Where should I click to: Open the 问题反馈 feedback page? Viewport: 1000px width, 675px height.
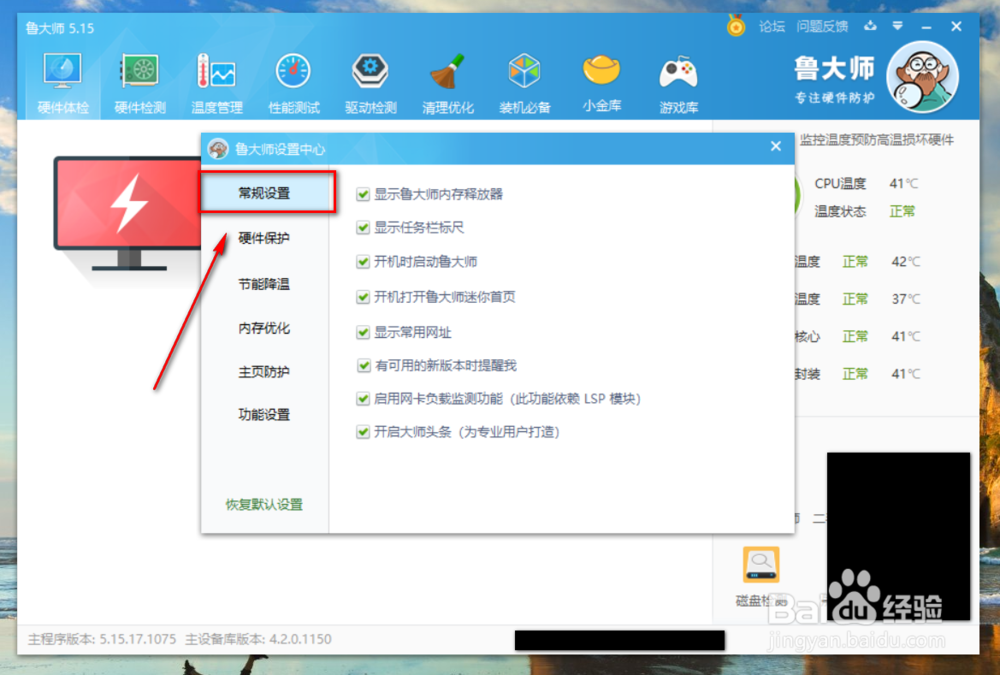point(822,27)
